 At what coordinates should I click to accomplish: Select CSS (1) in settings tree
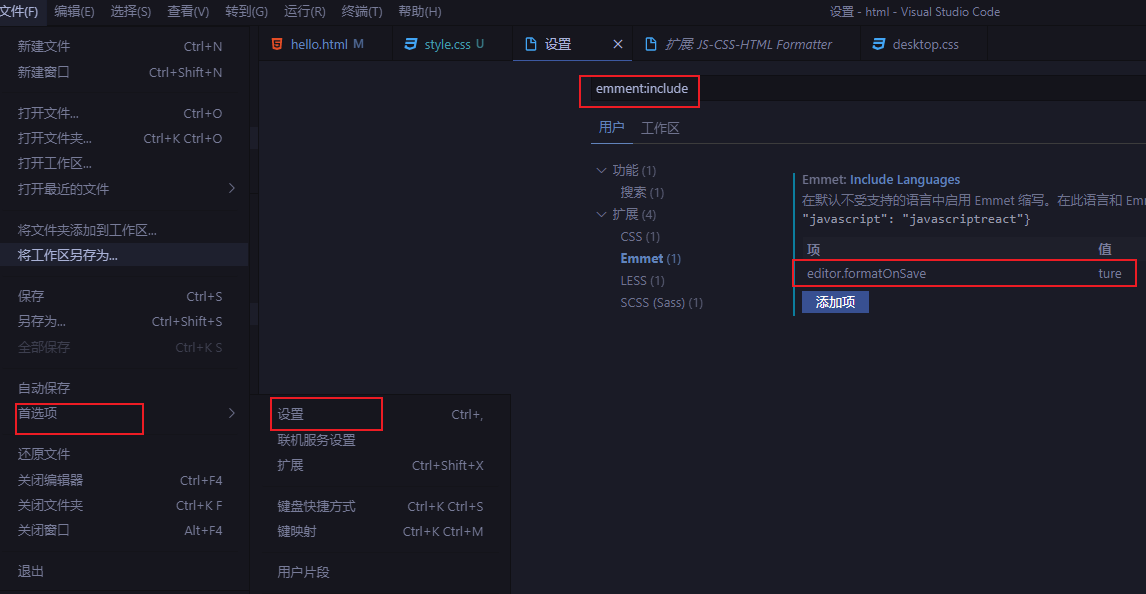pos(640,236)
